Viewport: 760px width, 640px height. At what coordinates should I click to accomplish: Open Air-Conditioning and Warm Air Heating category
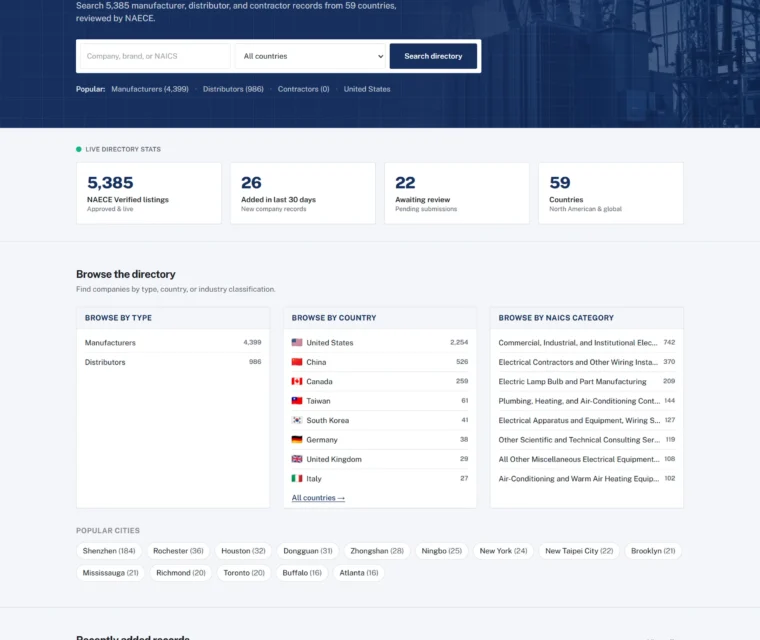(x=587, y=478)
